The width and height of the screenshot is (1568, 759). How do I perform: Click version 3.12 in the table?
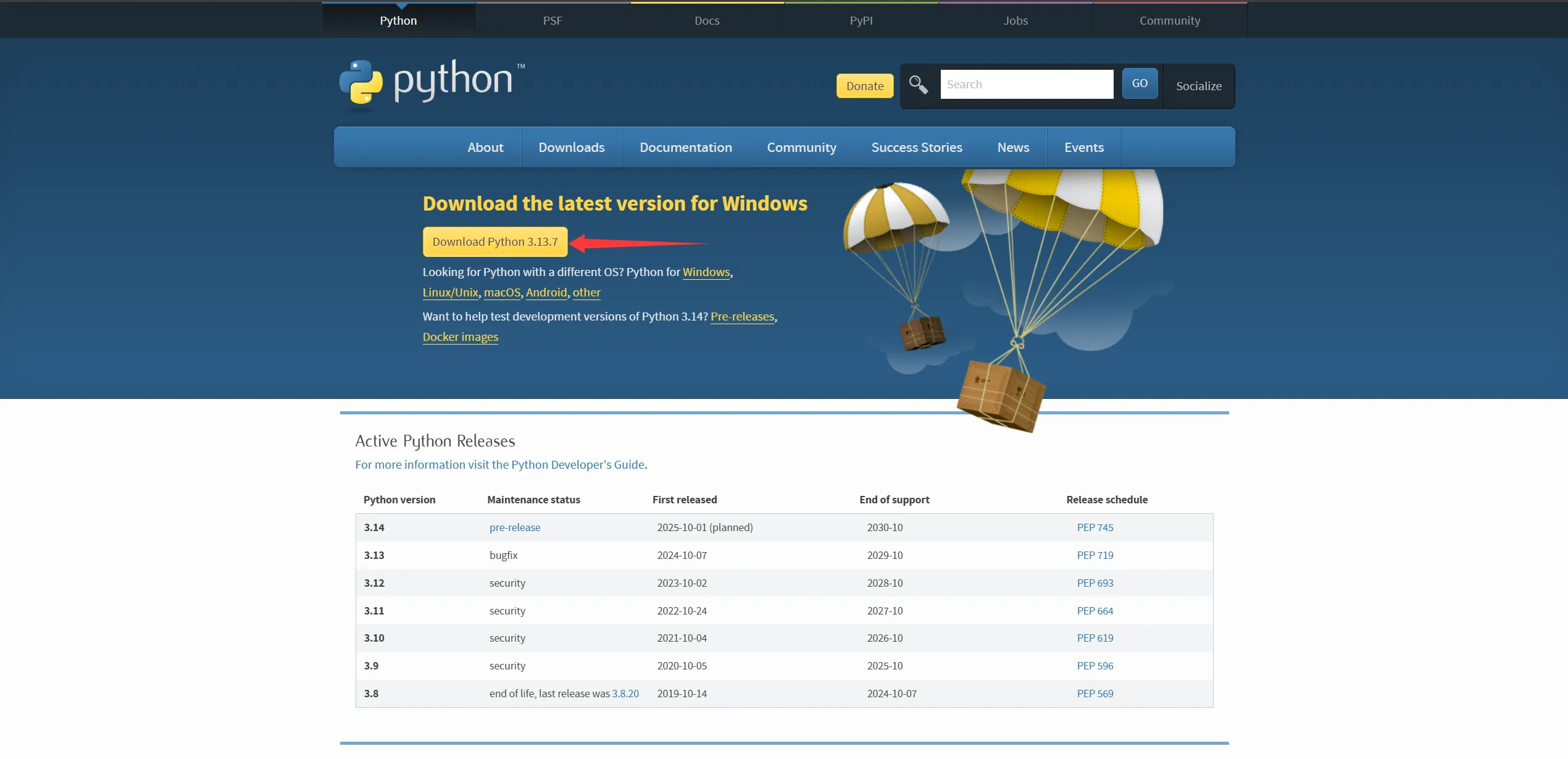coord(374,583)
